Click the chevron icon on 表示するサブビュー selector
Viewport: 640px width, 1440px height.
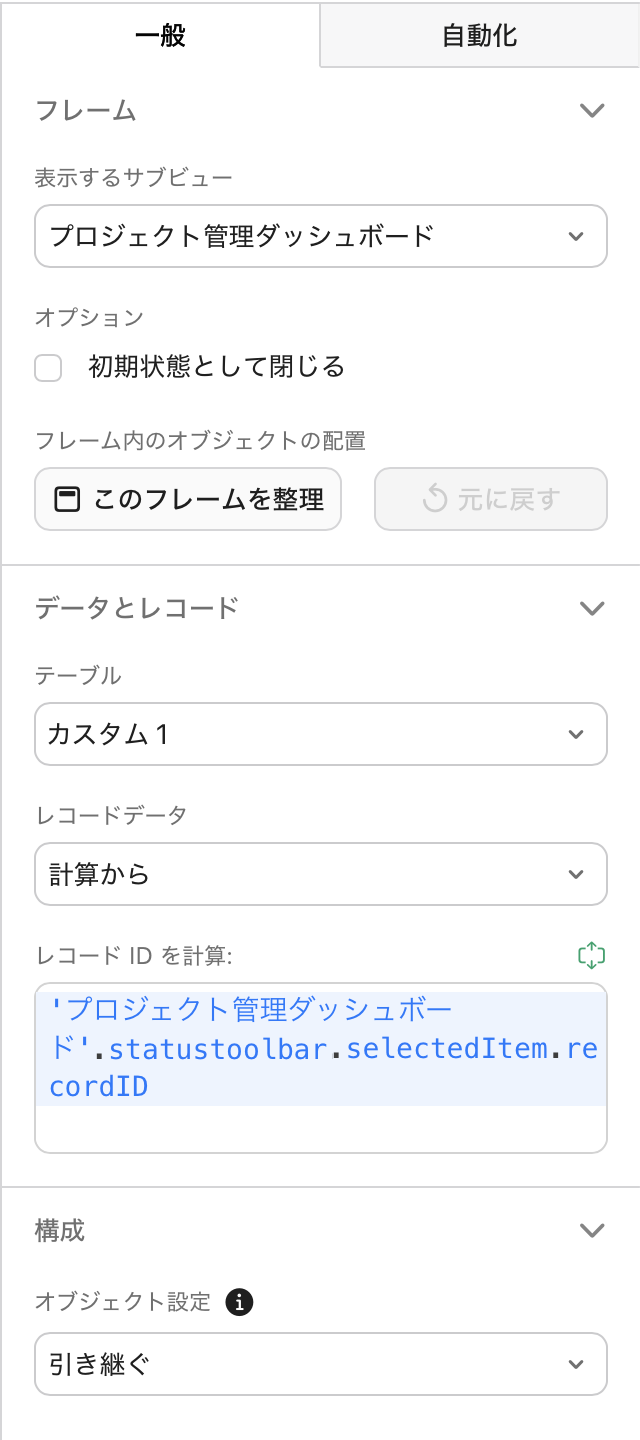[578, 236]
